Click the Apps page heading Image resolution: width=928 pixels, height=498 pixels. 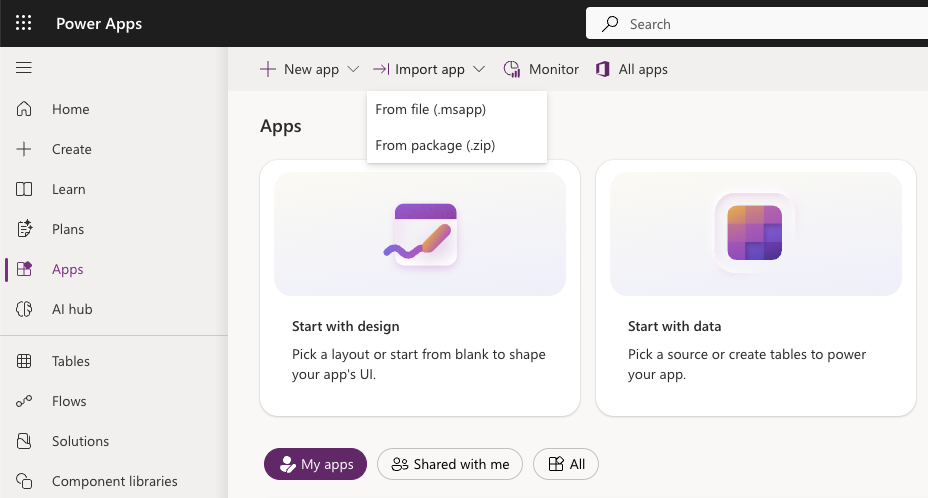(281, 126)
